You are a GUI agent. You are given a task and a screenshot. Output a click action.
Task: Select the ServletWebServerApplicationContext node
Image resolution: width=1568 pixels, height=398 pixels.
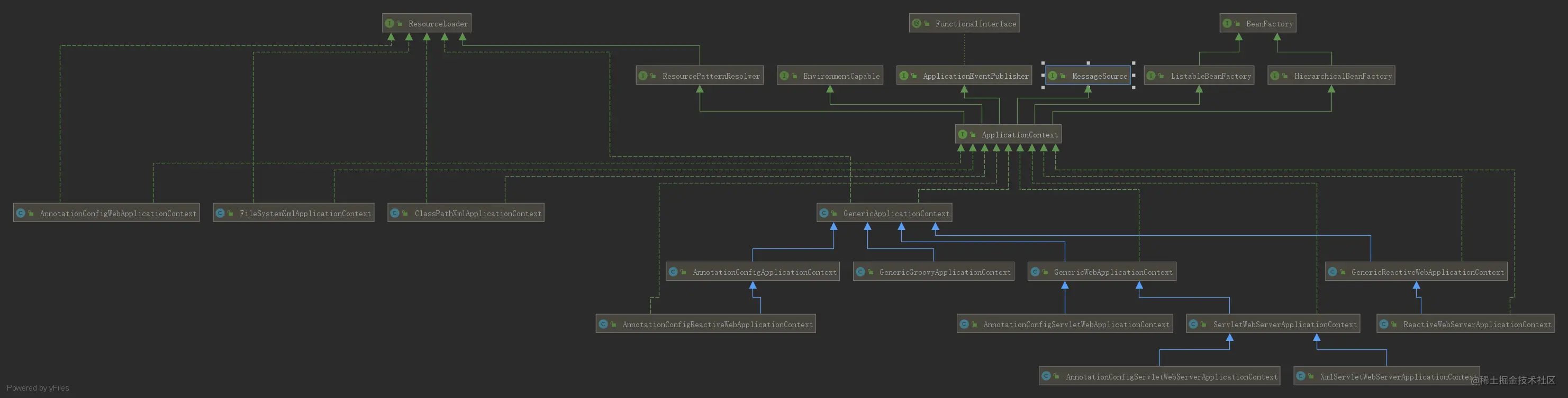[1273, 324]
